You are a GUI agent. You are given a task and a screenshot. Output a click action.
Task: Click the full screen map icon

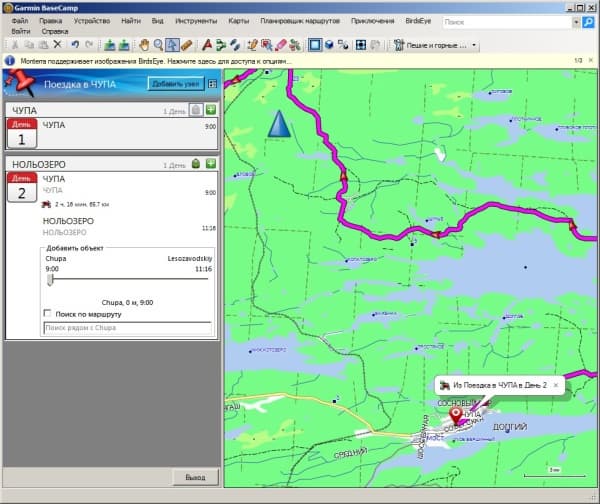coord(361,45)
